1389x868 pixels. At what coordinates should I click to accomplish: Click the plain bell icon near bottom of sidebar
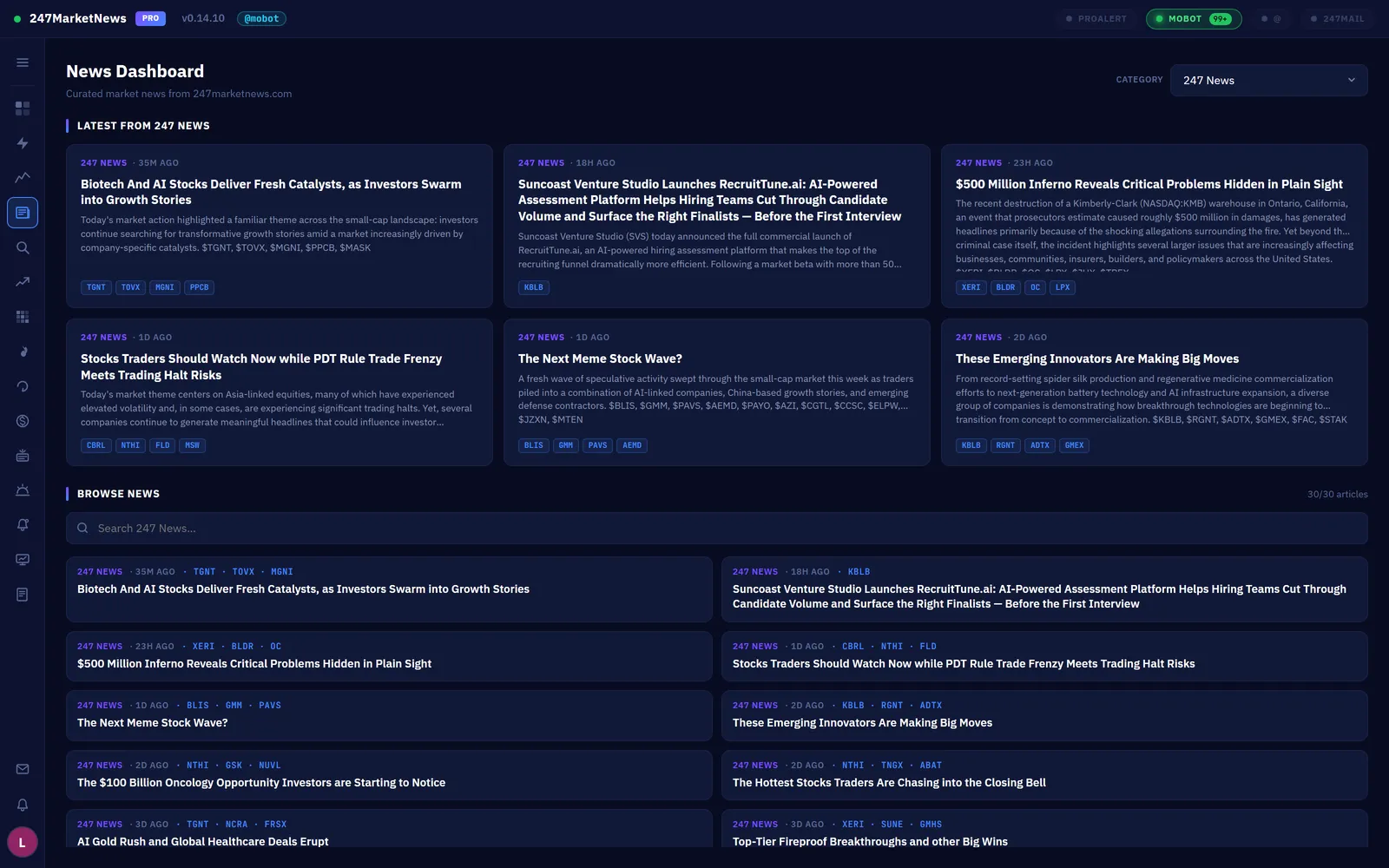(23, 805)
